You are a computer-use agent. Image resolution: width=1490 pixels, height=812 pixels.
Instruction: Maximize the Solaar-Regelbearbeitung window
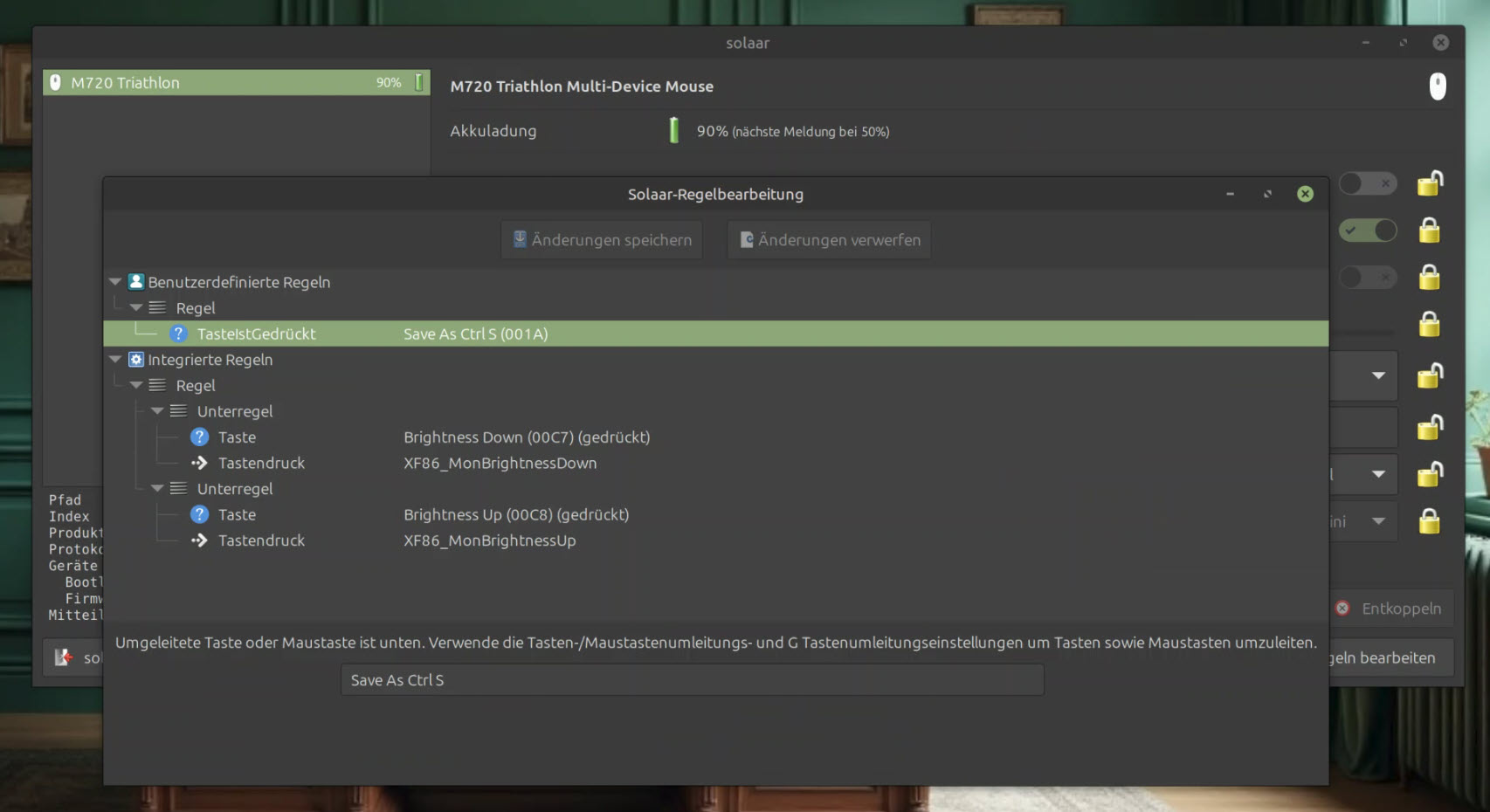pos(1267,194)
